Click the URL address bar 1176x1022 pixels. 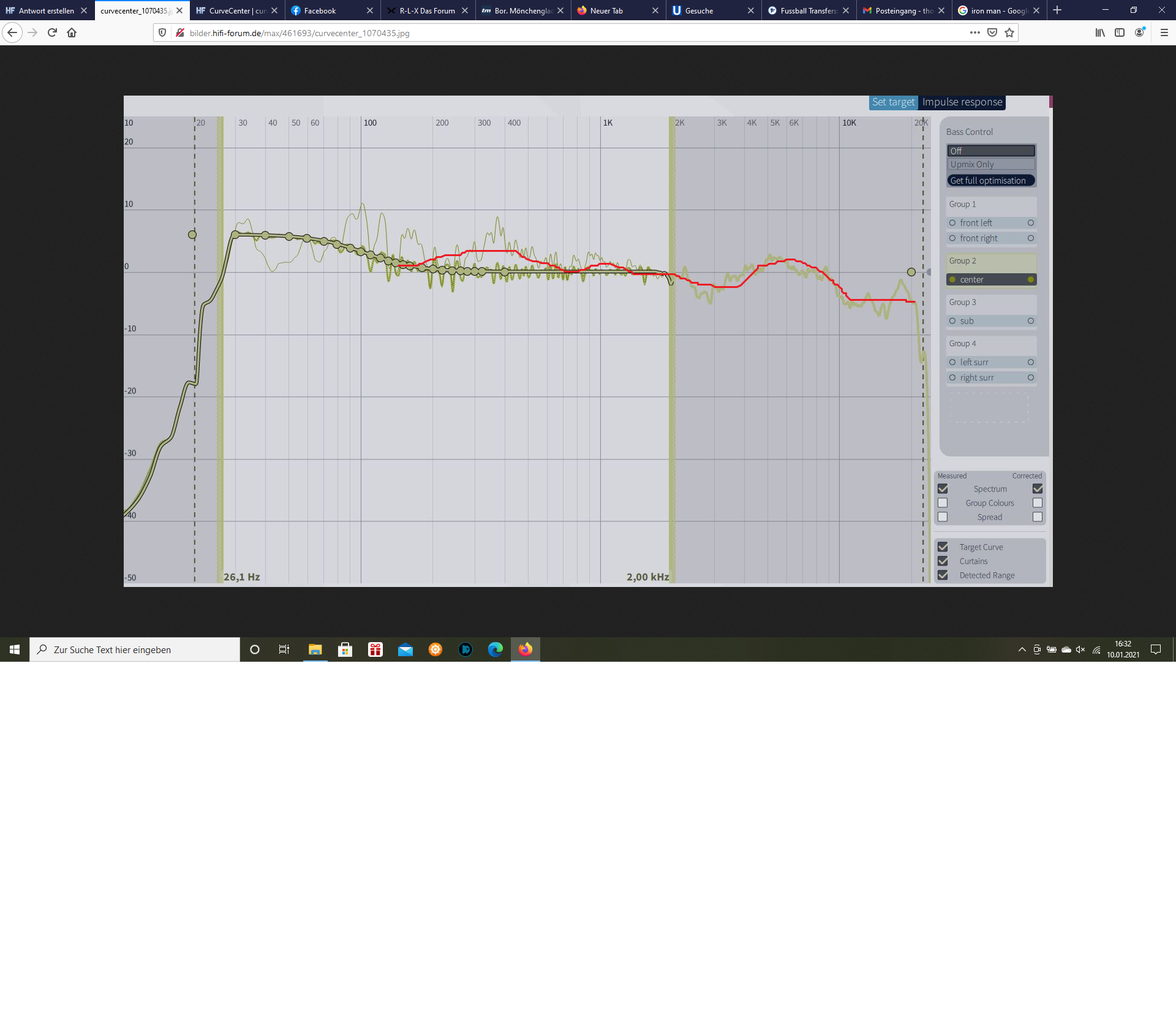pos(551,33)
